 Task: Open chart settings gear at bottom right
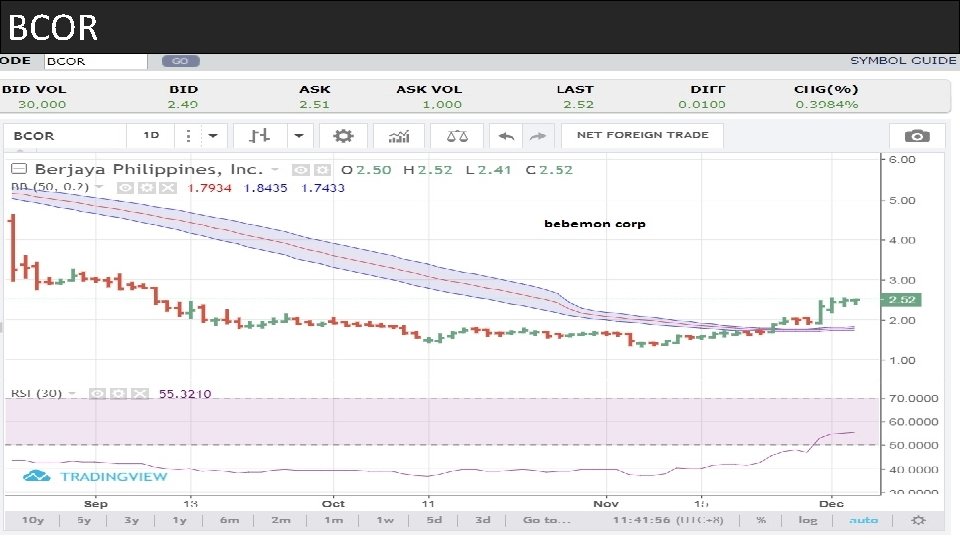[918, 520]
